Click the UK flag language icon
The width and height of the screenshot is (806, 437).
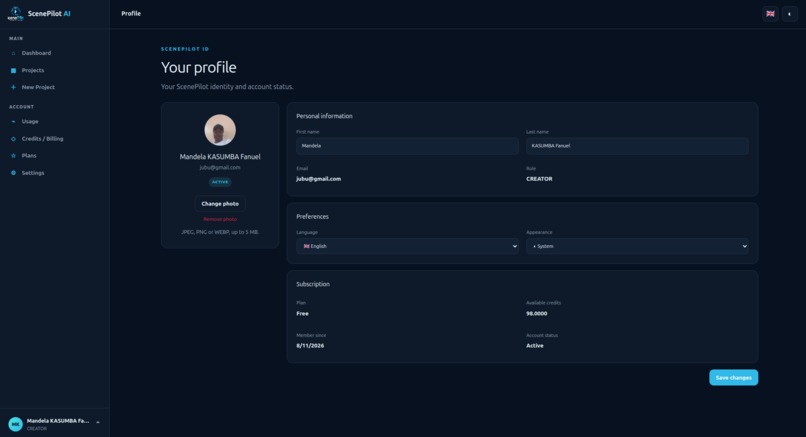(770, 14)
